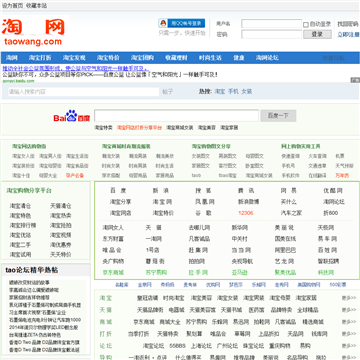Image resolution: width=360 pixels, height=360 pixels.
Task: Focus the 用户名 username field
Action: click(x=271, y=24)
